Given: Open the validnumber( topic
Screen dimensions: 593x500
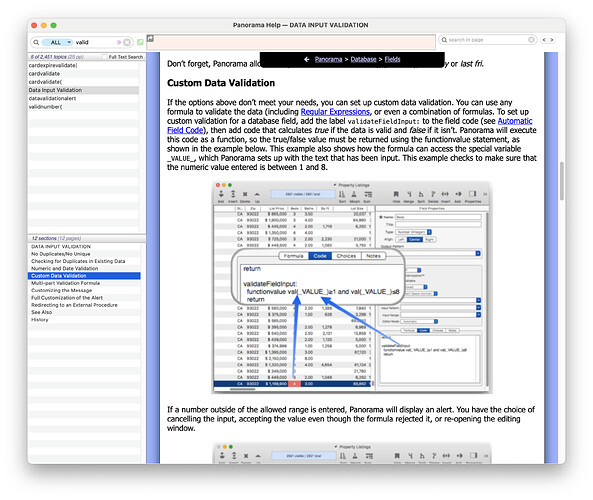Looking at the screenshot, I should tap(83, 107).
